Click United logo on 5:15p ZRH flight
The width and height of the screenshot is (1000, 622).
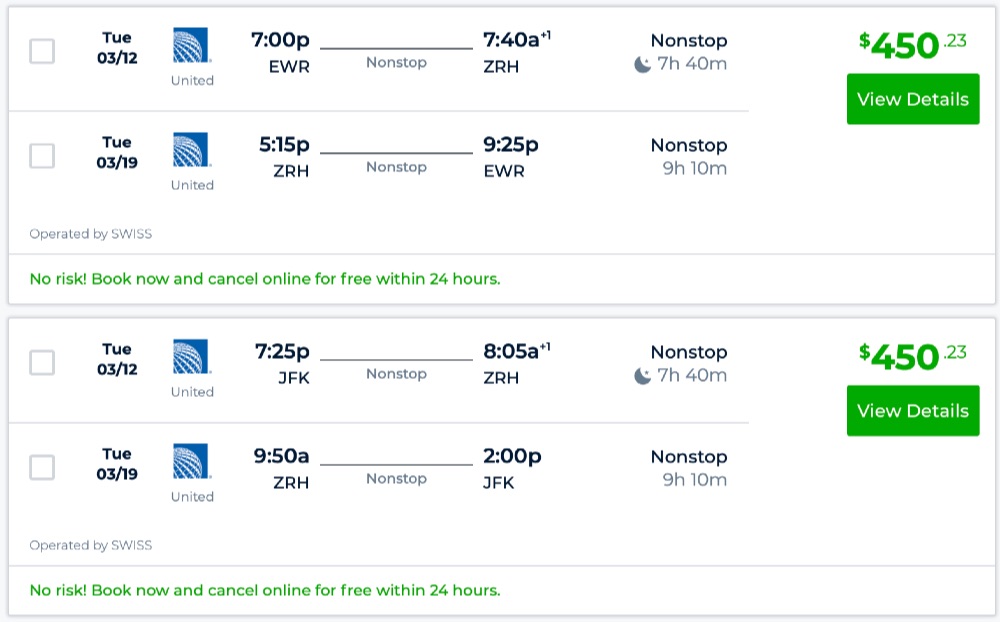[191, 150]
